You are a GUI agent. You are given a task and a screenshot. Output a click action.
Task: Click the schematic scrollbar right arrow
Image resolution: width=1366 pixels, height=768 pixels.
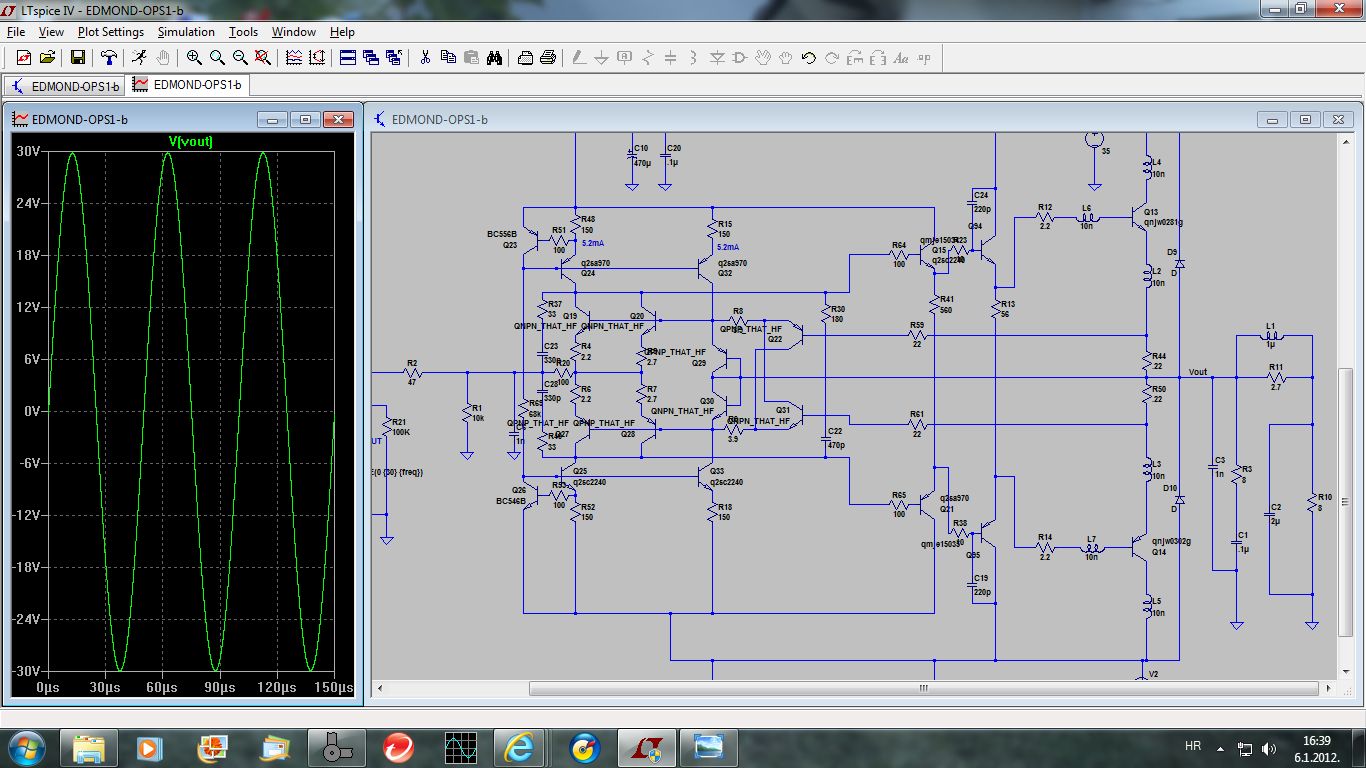click(1328, 688)
